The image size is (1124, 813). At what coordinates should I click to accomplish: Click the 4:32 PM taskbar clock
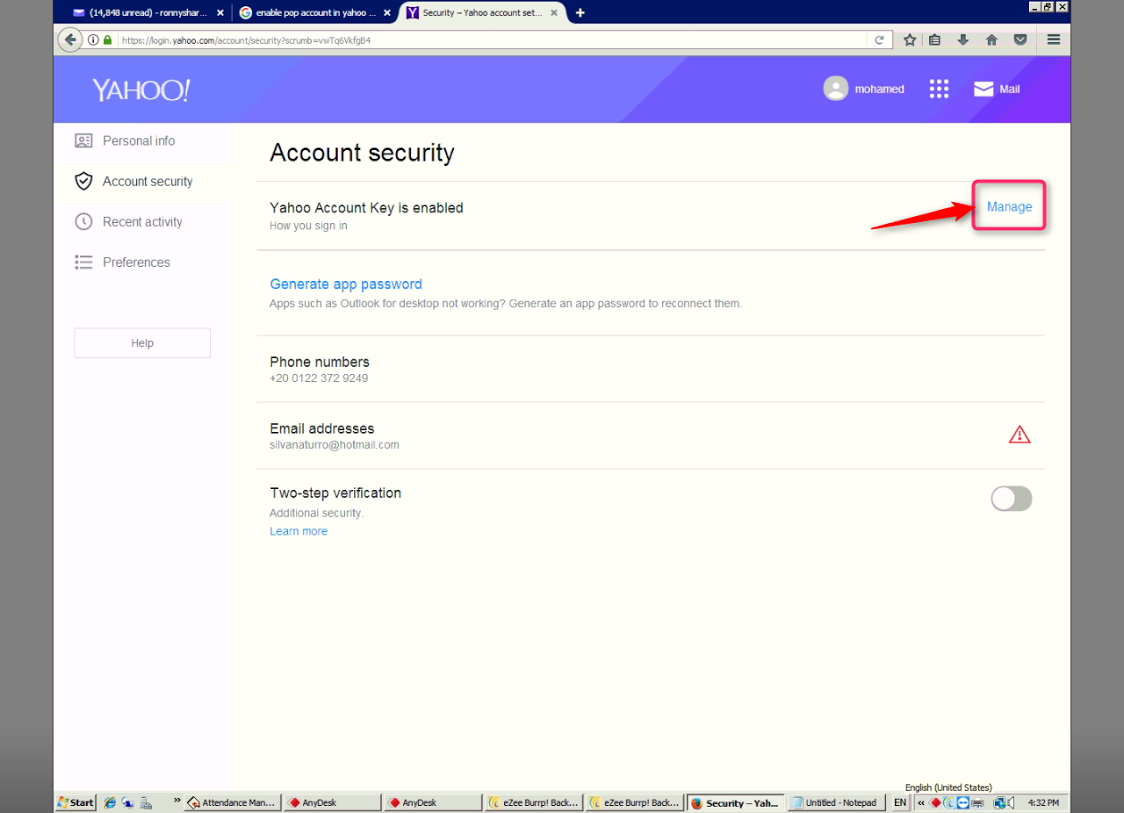click(1043, 803)
